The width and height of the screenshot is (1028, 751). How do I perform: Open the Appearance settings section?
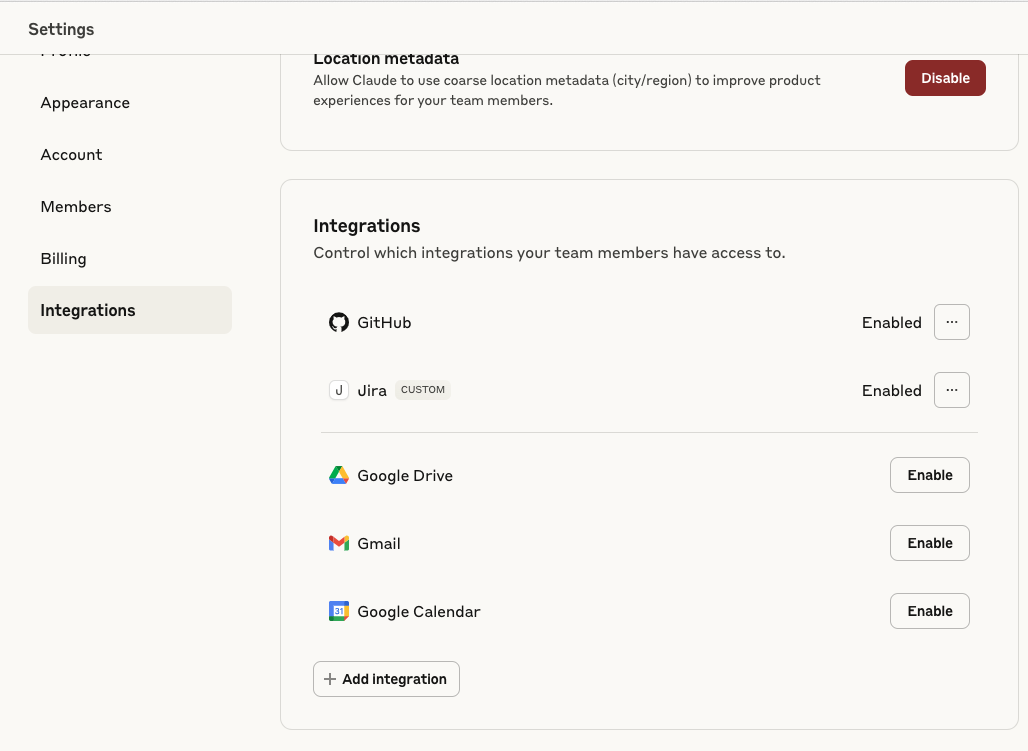[x=85, y=103]
